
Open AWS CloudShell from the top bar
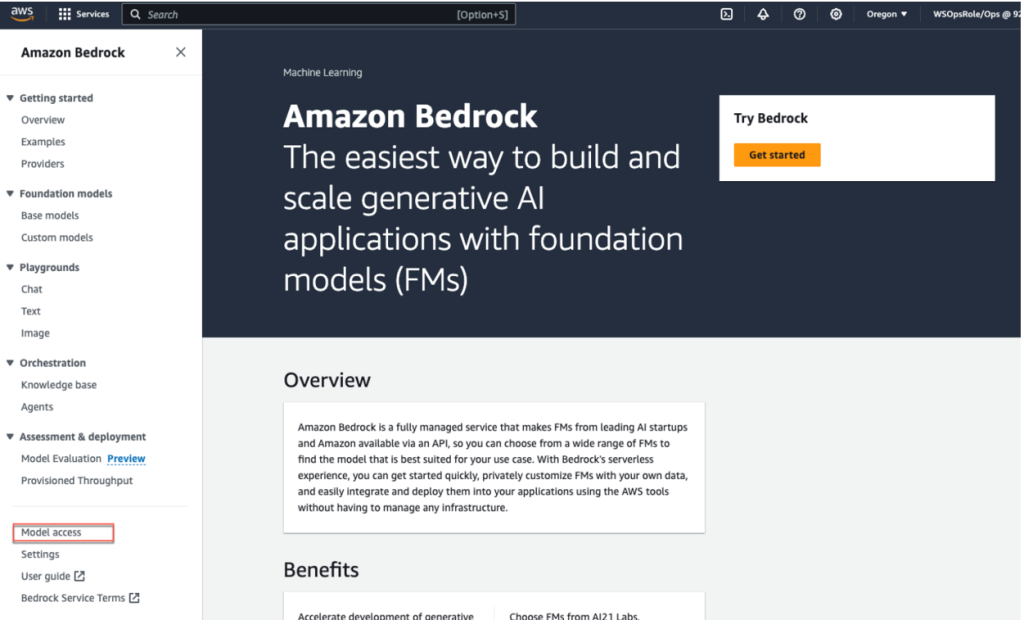(725, 14)
